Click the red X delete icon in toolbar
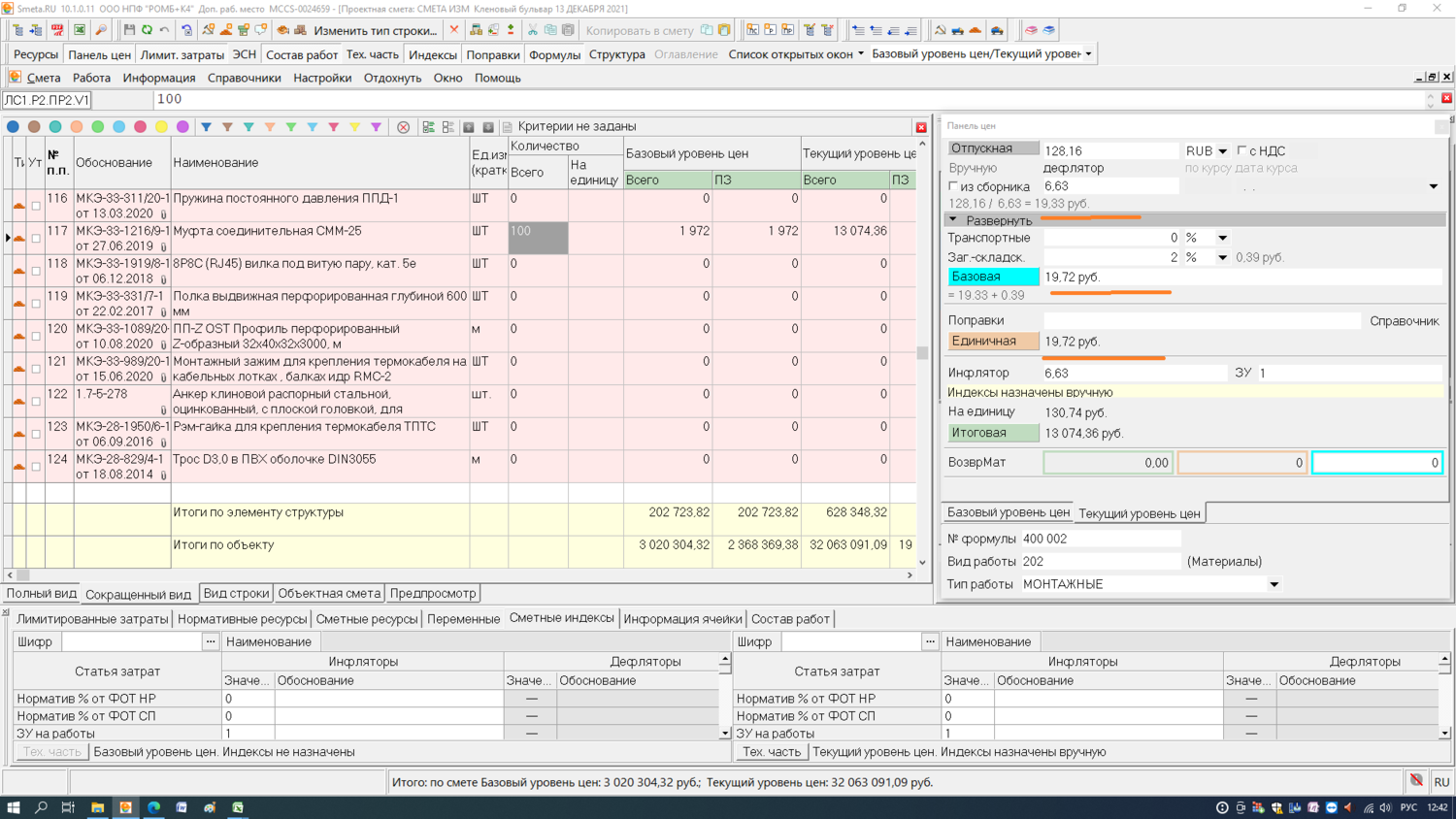Viewport: 1456px width, 819px height. coord(453,30)
